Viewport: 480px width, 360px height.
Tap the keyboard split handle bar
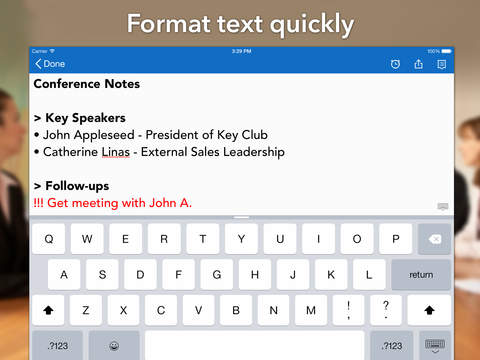coord(242,217)
